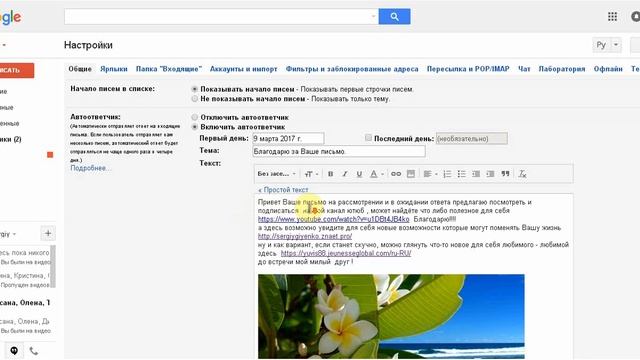This screenshot has height=360, width=640.
Task: Open the Hangouts conversation "сана, Олена, 1"
Action: pos(25,302)
